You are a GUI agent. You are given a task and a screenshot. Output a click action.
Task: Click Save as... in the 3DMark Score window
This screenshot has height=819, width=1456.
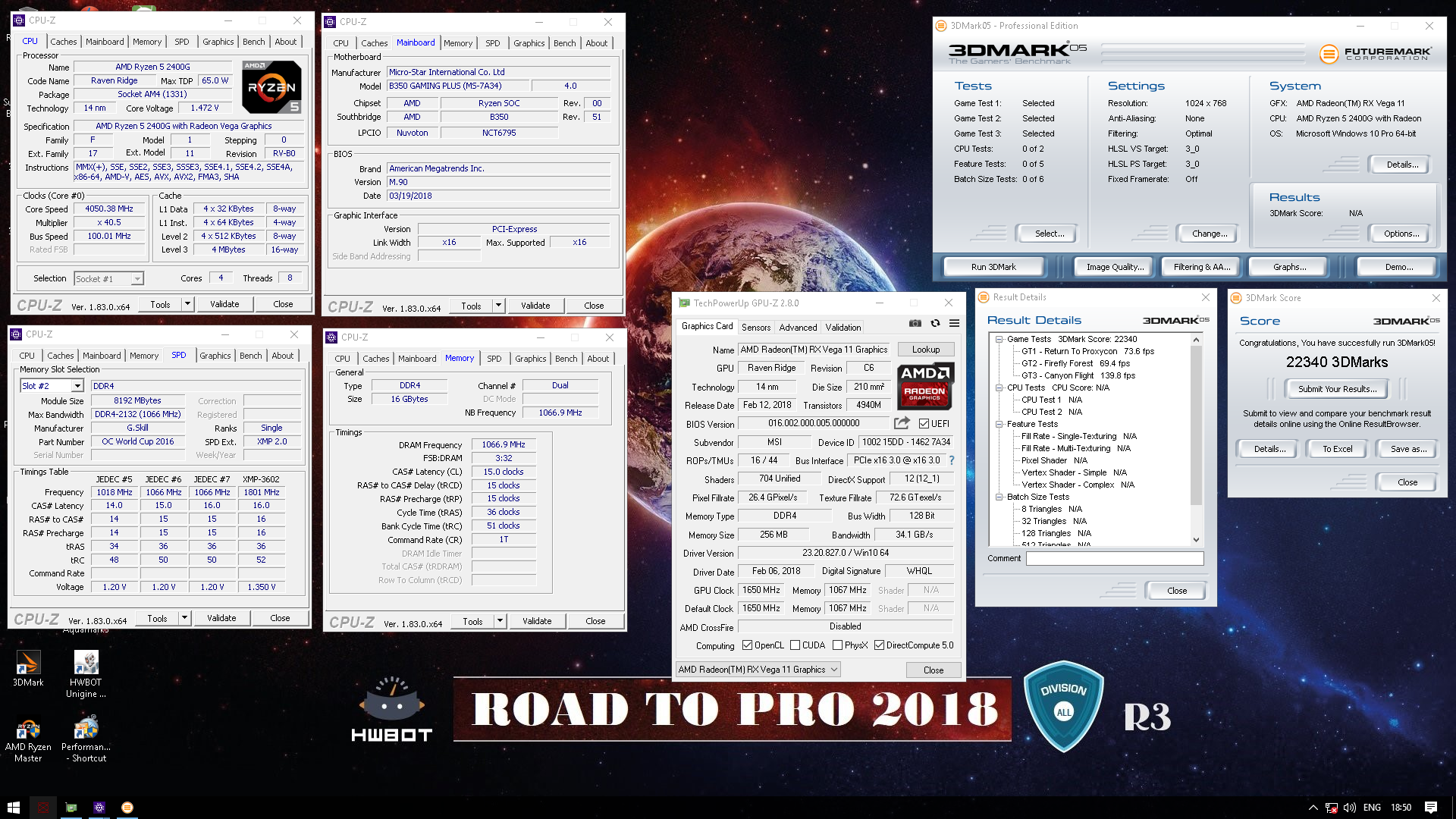tap(1407, 449)
